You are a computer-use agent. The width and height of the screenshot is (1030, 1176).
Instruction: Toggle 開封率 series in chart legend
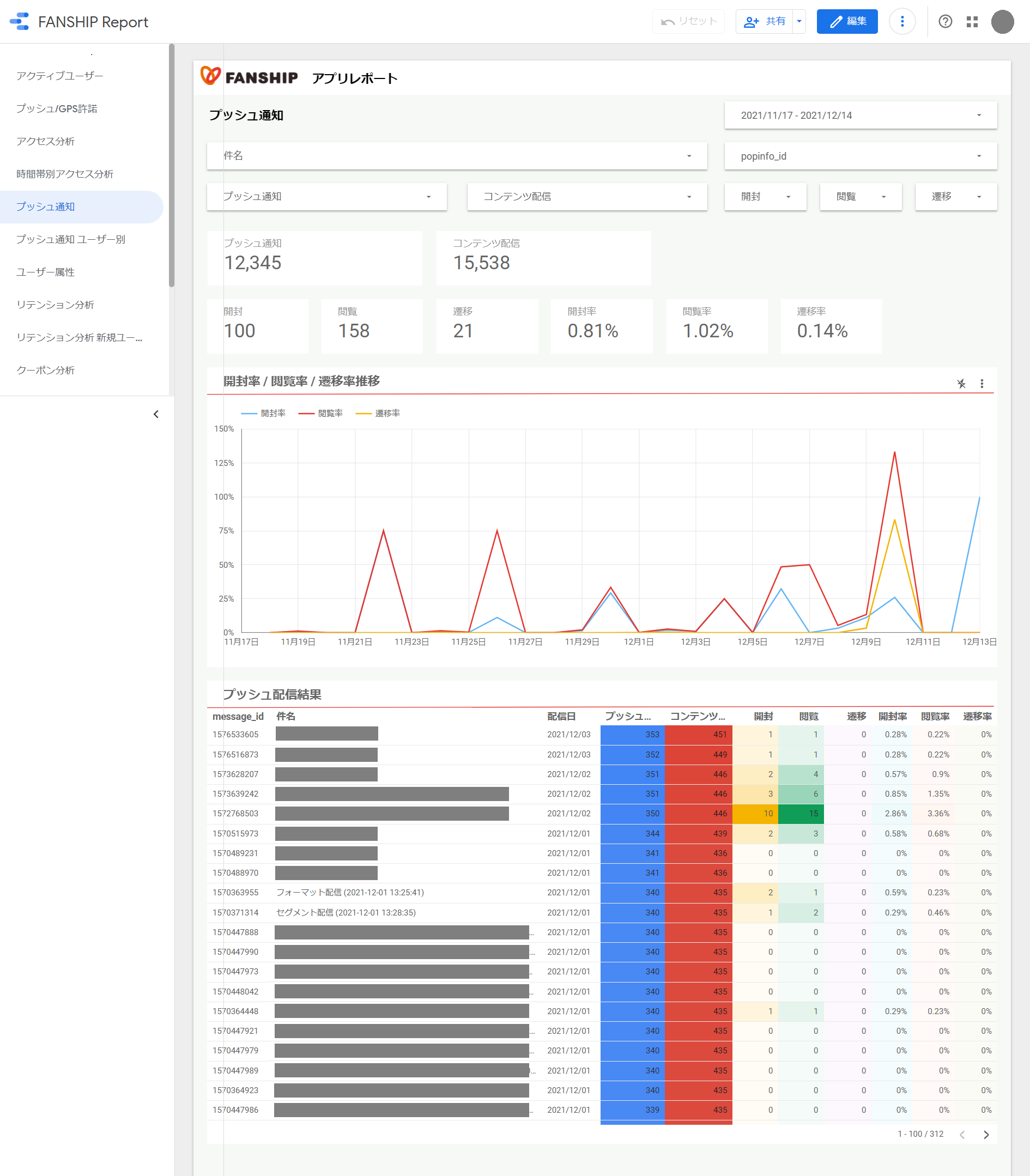click(263, 413)
